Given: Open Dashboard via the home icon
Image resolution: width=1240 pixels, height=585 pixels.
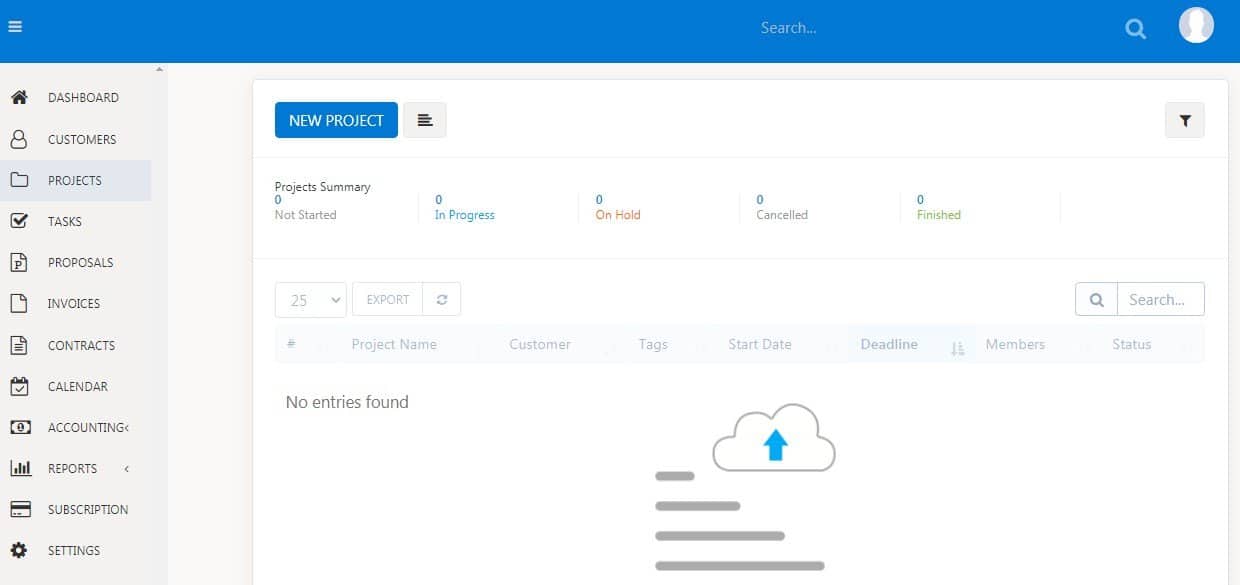Looking at the screenshot, I should point(19,98).
